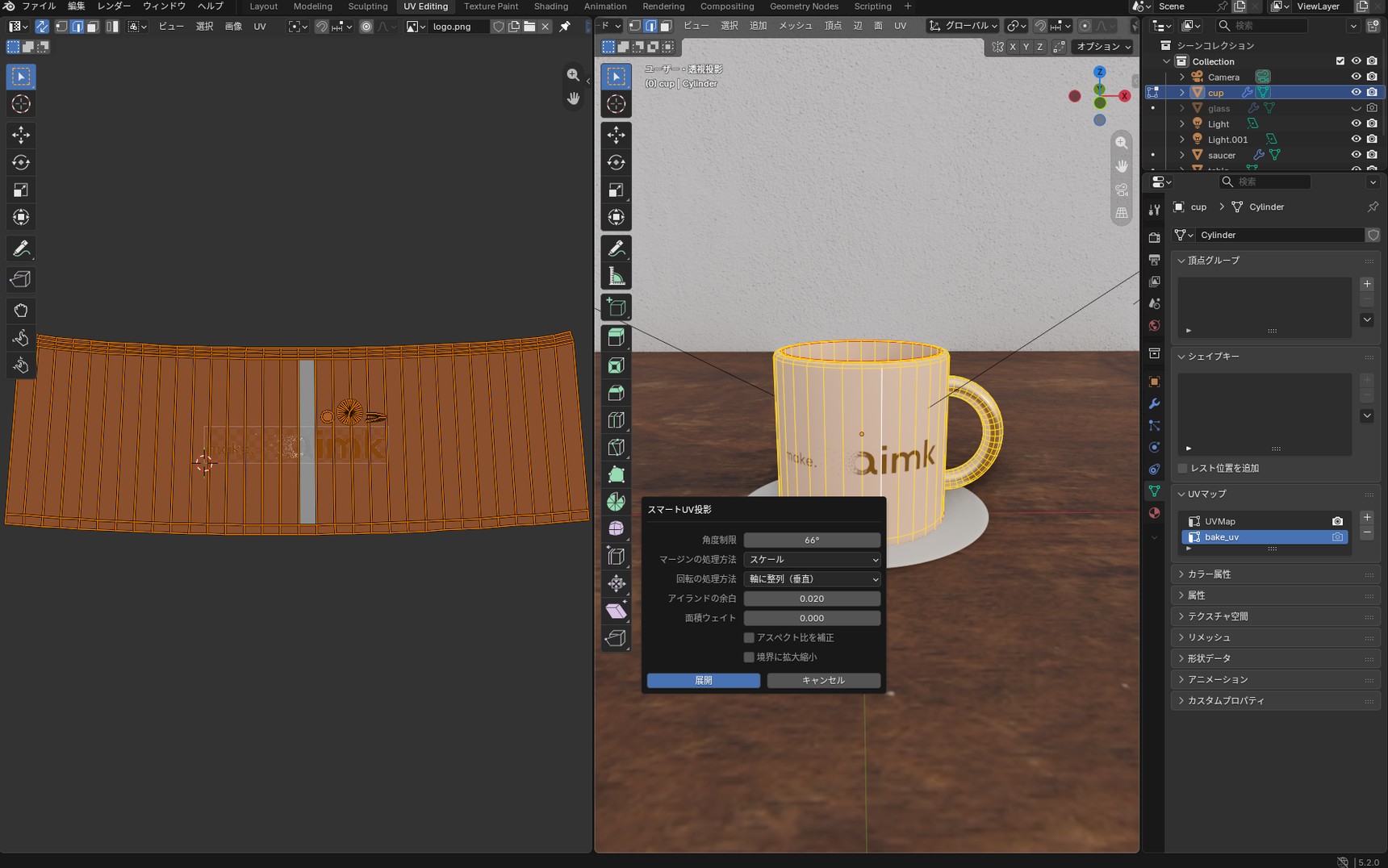
Task: Adjust the 角度制限 slider value
Action: coord(812,540)
